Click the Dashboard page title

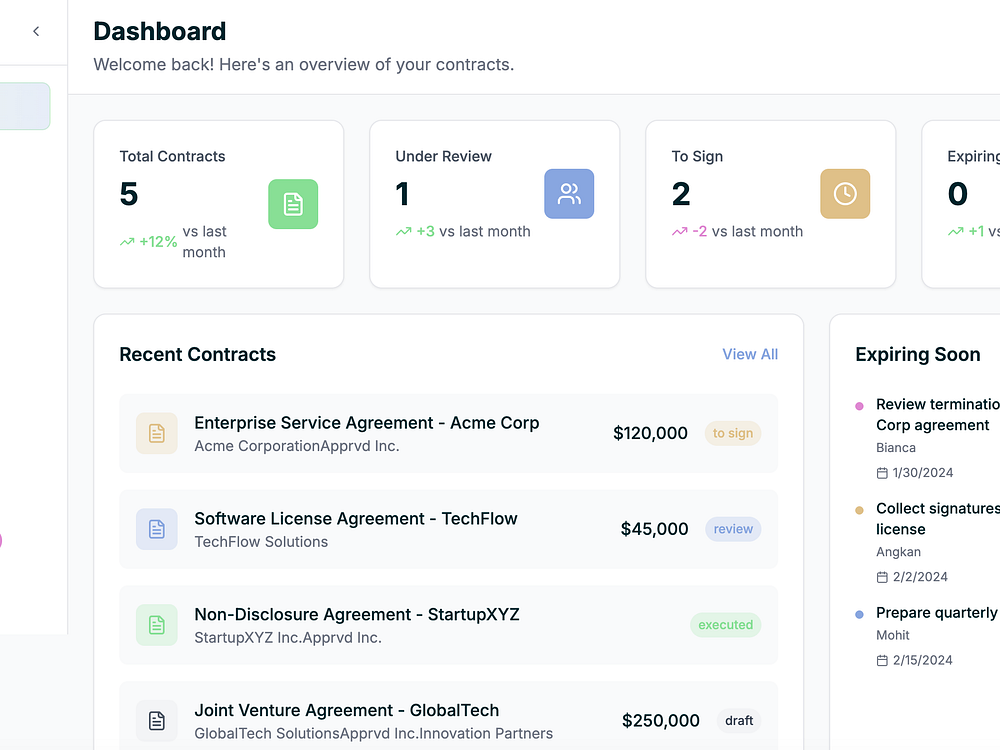pos(159,31)
